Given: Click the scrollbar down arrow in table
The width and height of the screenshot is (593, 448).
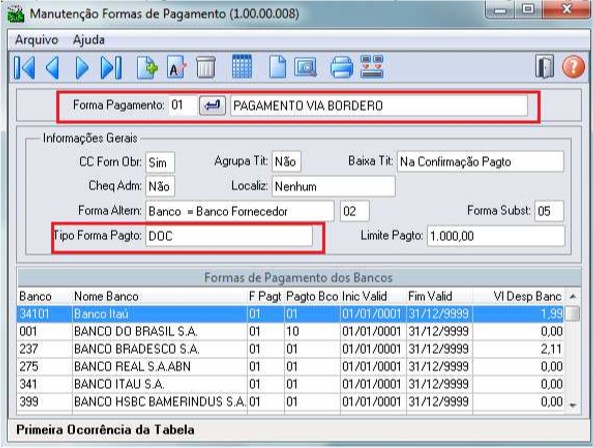Looking at the screenshot, I should click(x=573, y=405).
